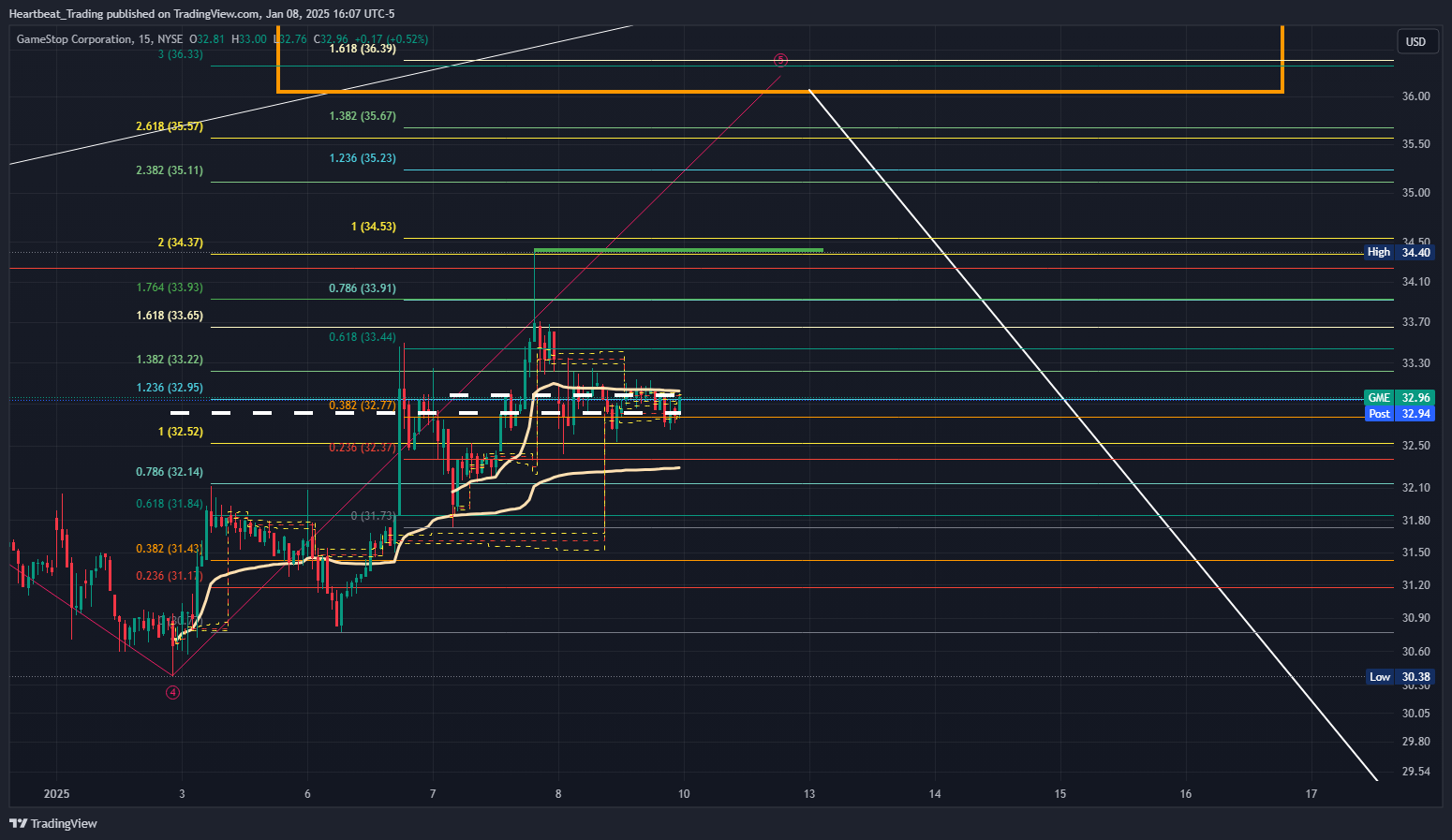
Task: Select the '0.618 (31.84)' Fibonacci label
Action: pyautogui.click(x=170, y=504)
